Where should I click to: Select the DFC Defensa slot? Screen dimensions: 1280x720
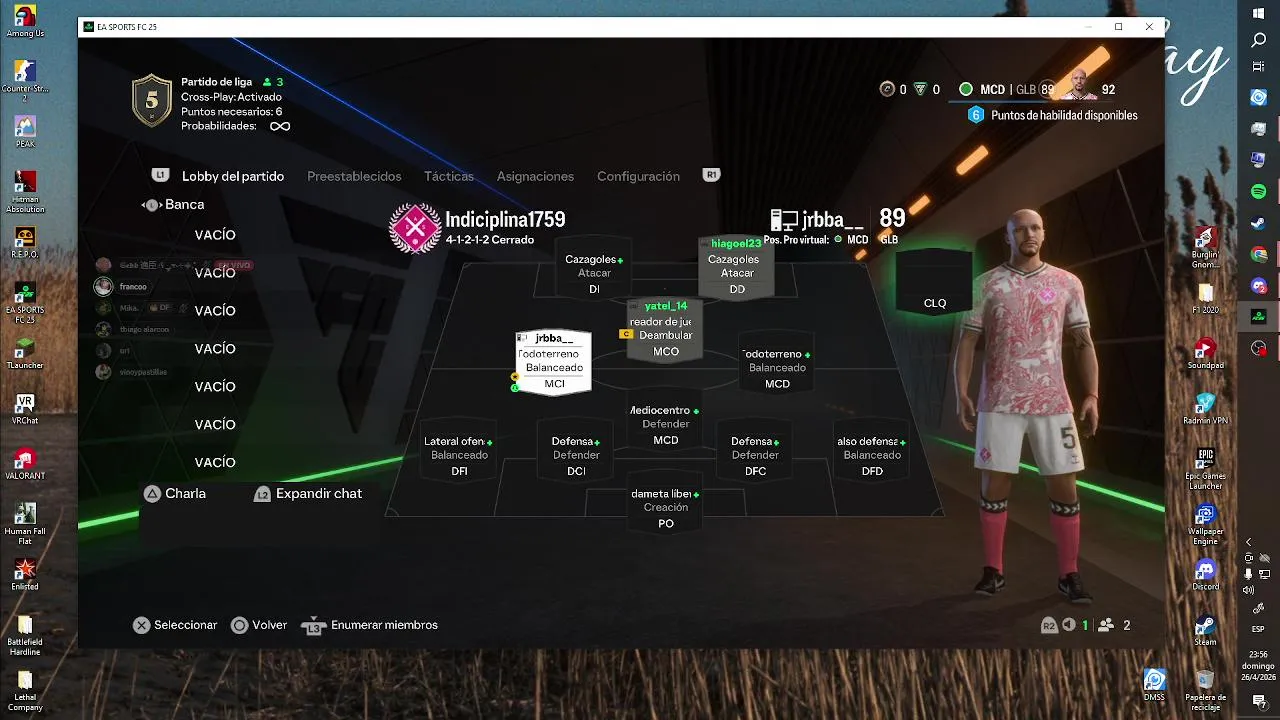tap(755, 449)
